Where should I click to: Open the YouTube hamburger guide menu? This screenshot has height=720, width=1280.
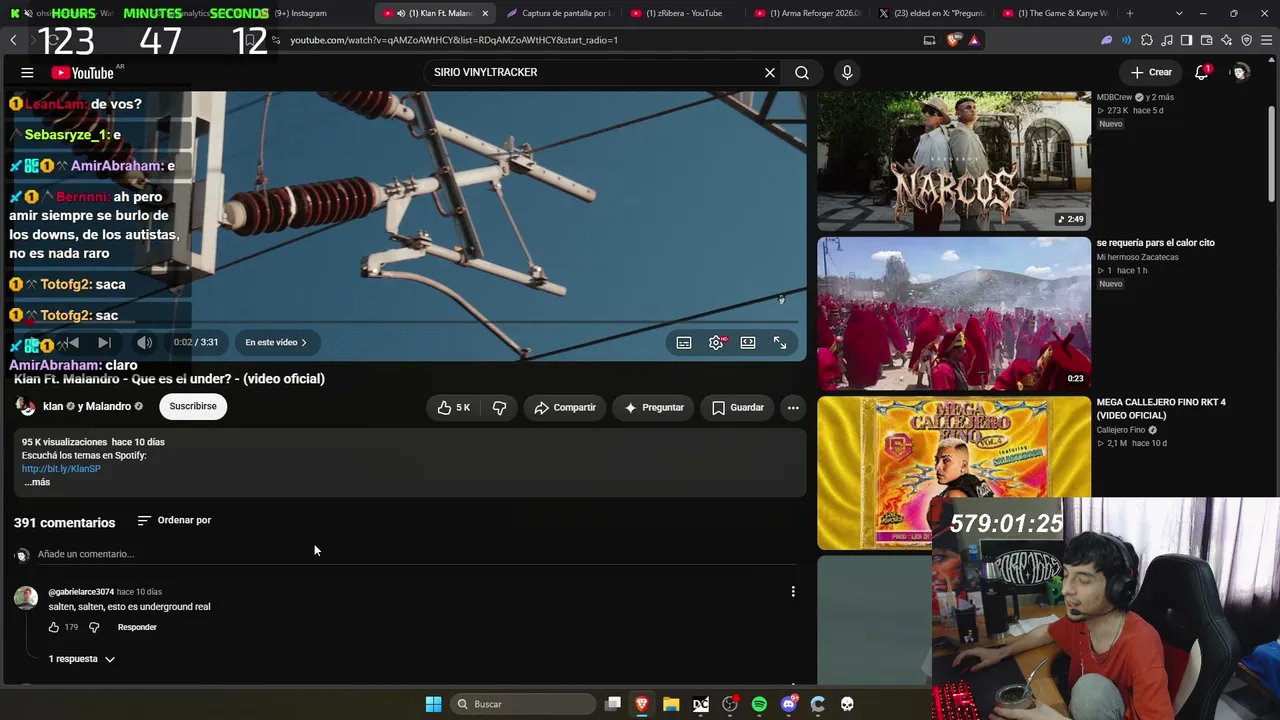pyautogui.click(x=27, y=72)
